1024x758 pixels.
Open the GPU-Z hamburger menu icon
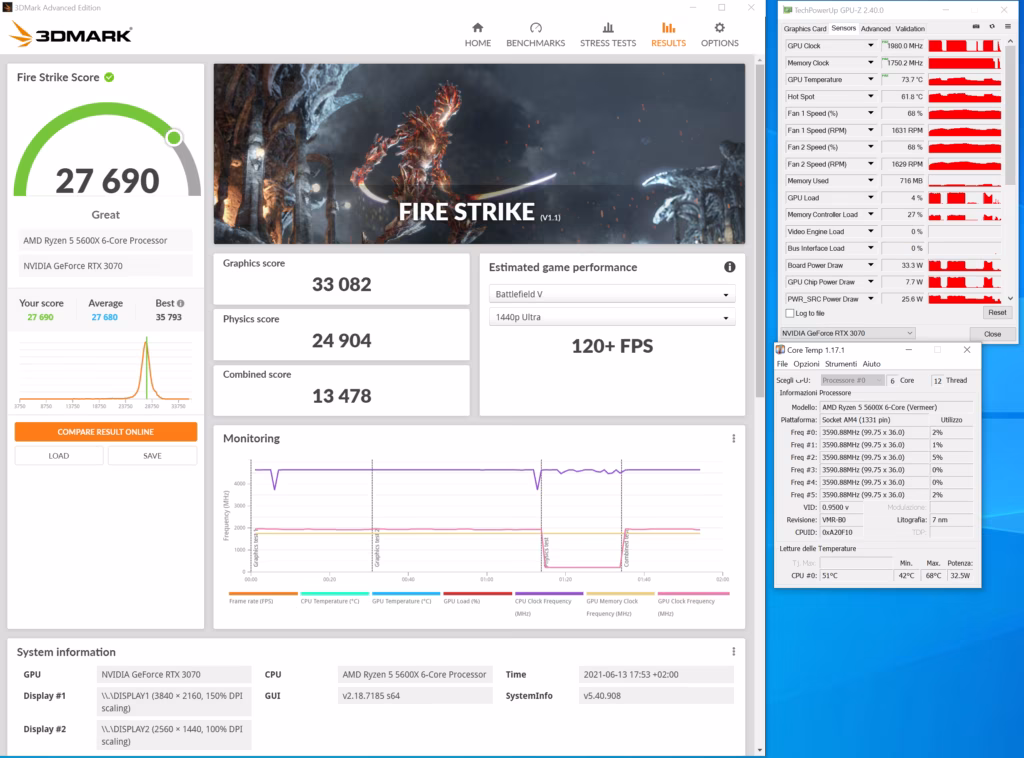tap(1008, 27)
